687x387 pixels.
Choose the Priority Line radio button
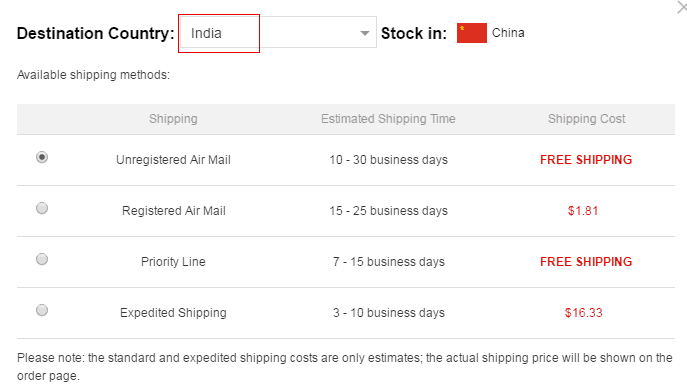coord(42,259)
